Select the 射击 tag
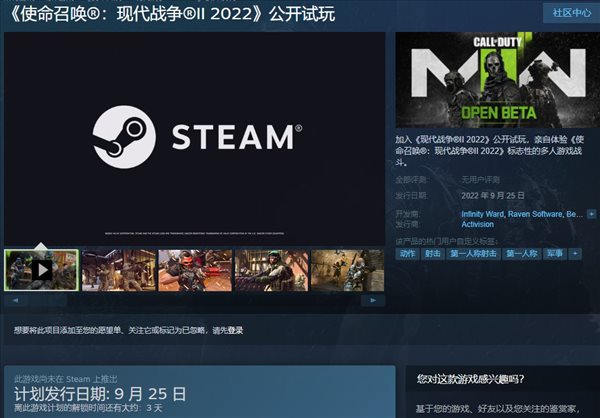Image resolution: width=600 pixels, height=418 pixels. (x=433, y=253)
